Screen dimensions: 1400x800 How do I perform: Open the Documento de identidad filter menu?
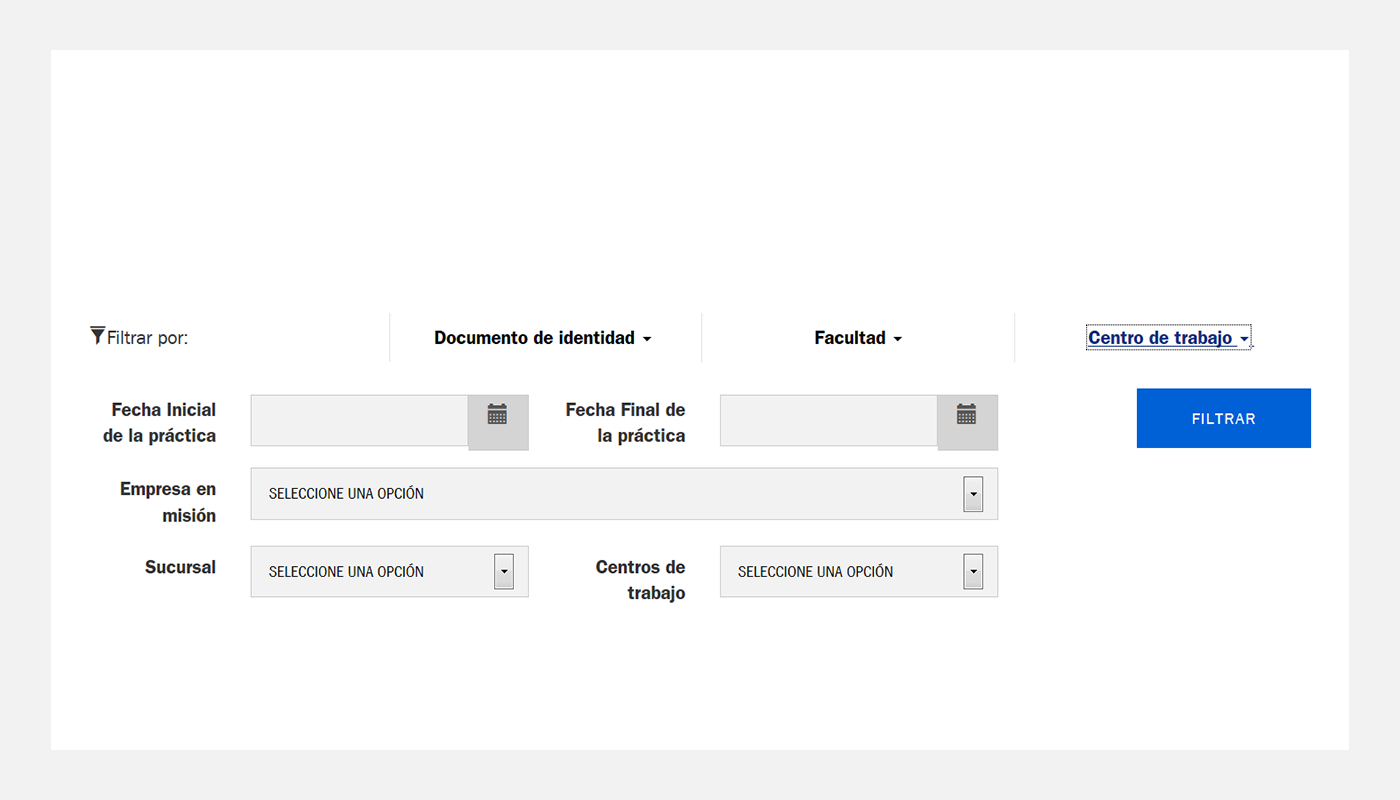[543, 338]
